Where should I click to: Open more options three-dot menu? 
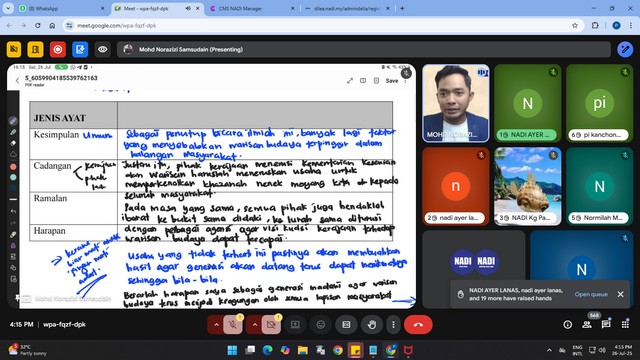pyautogui.click(x=393, y=325)
